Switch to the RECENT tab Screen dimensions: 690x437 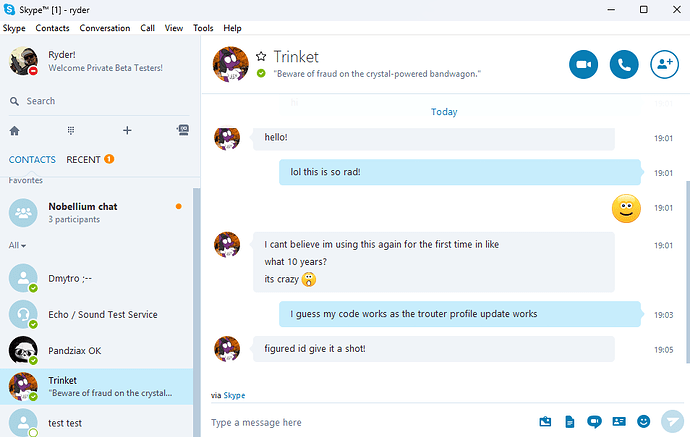click(83, 159)
